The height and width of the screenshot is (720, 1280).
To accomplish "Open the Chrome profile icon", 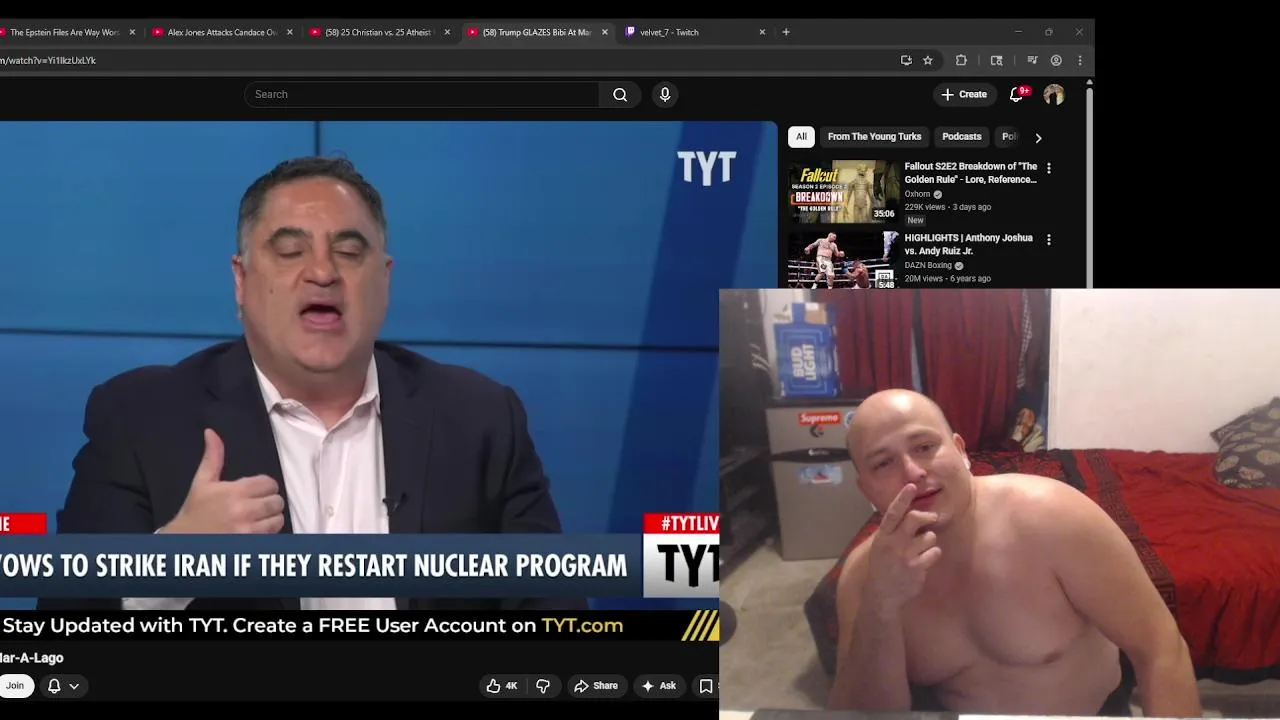I will click(1056, 60).
